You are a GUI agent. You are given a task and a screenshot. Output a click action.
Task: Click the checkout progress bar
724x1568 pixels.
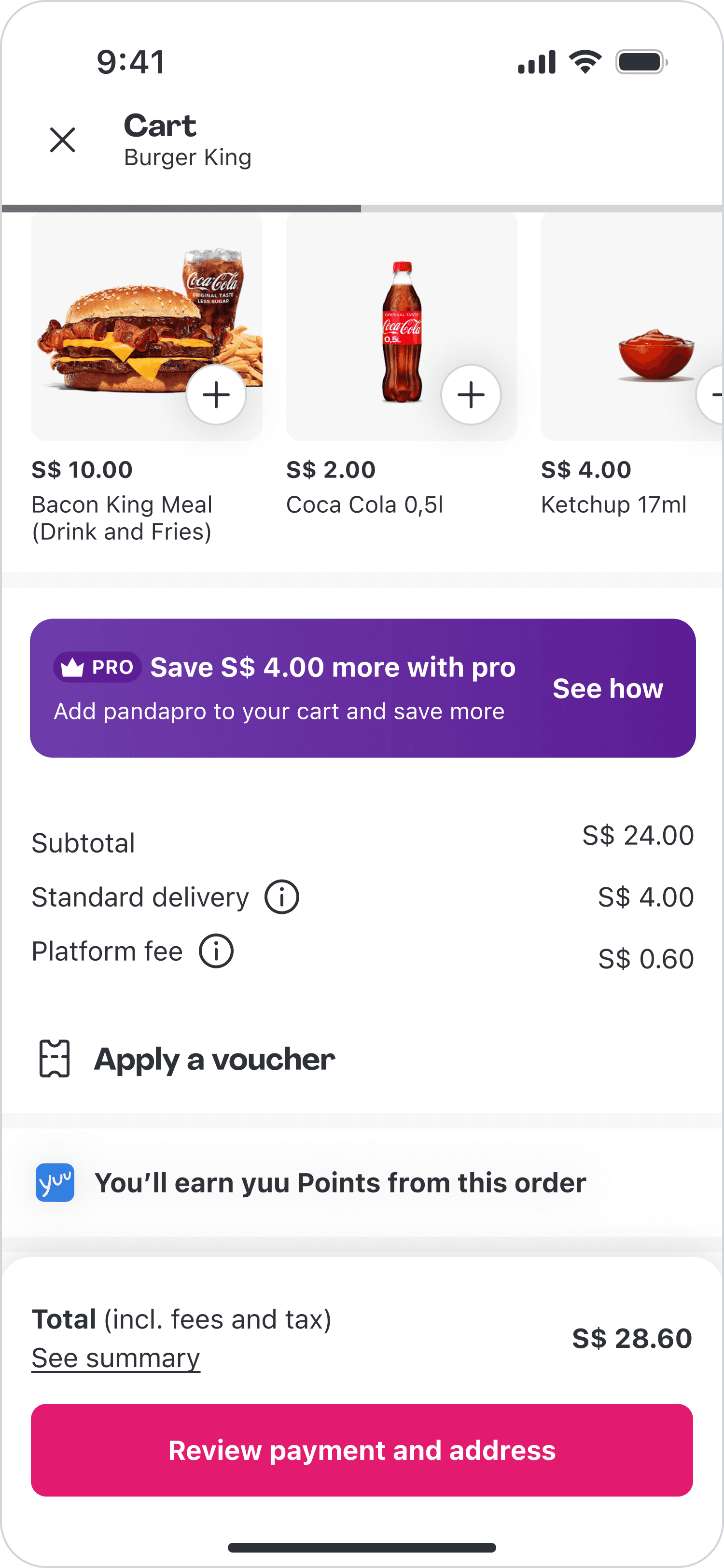point(362,208)
